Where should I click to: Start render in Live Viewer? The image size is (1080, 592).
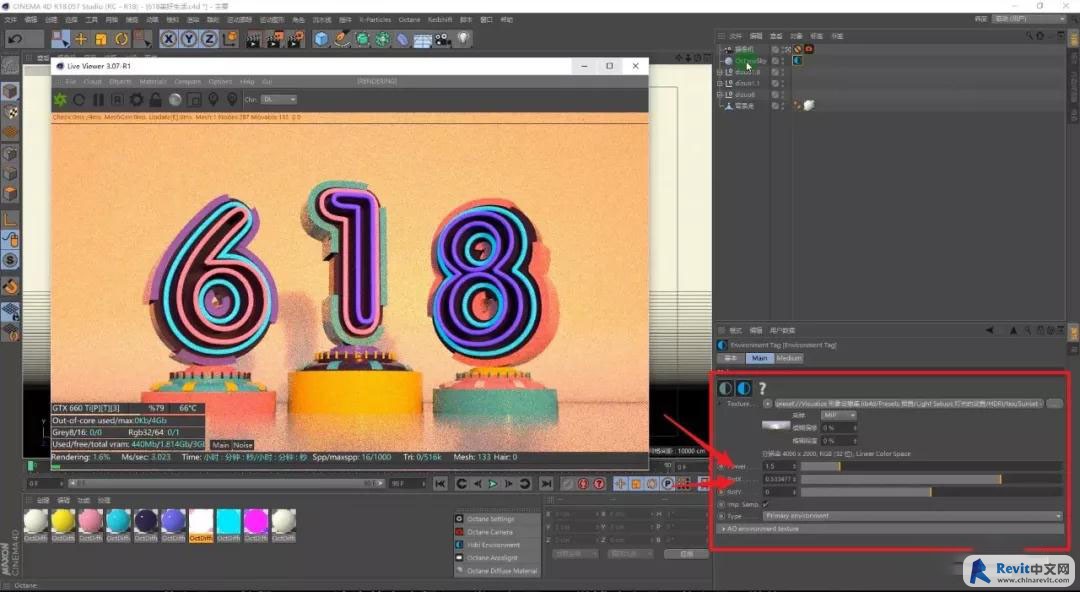click(x=61, y=100)
